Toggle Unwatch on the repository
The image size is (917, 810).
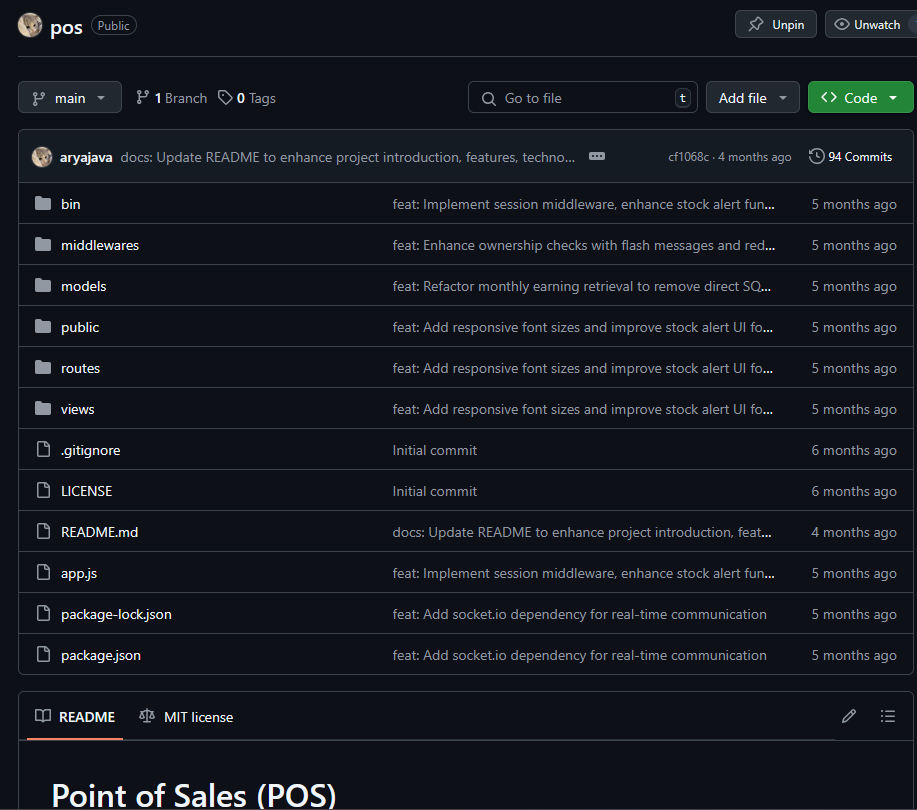click(868, 24)
